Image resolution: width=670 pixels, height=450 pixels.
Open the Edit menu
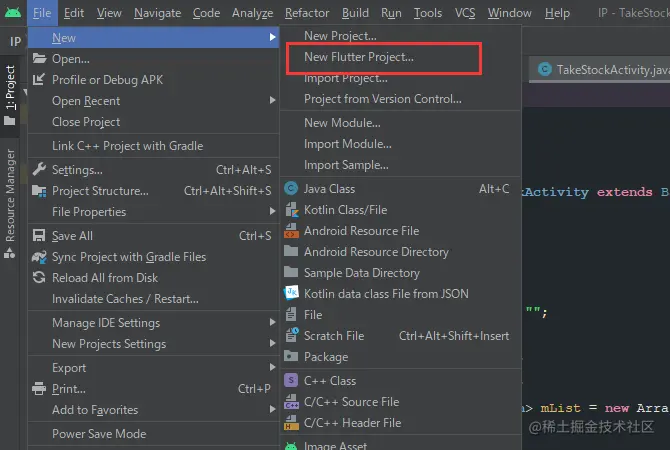[x=74, y=13]
